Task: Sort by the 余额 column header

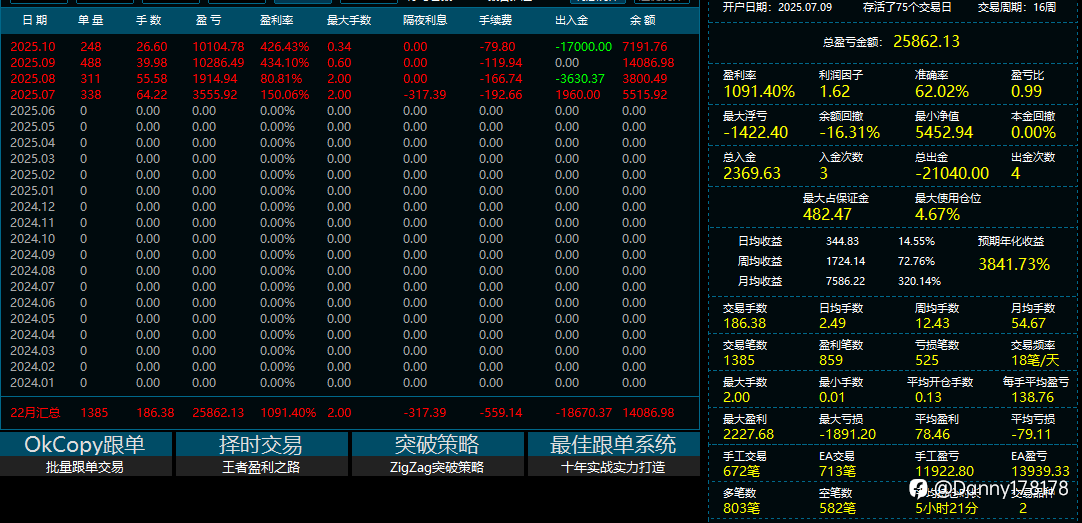Action: tap(642, 21)
